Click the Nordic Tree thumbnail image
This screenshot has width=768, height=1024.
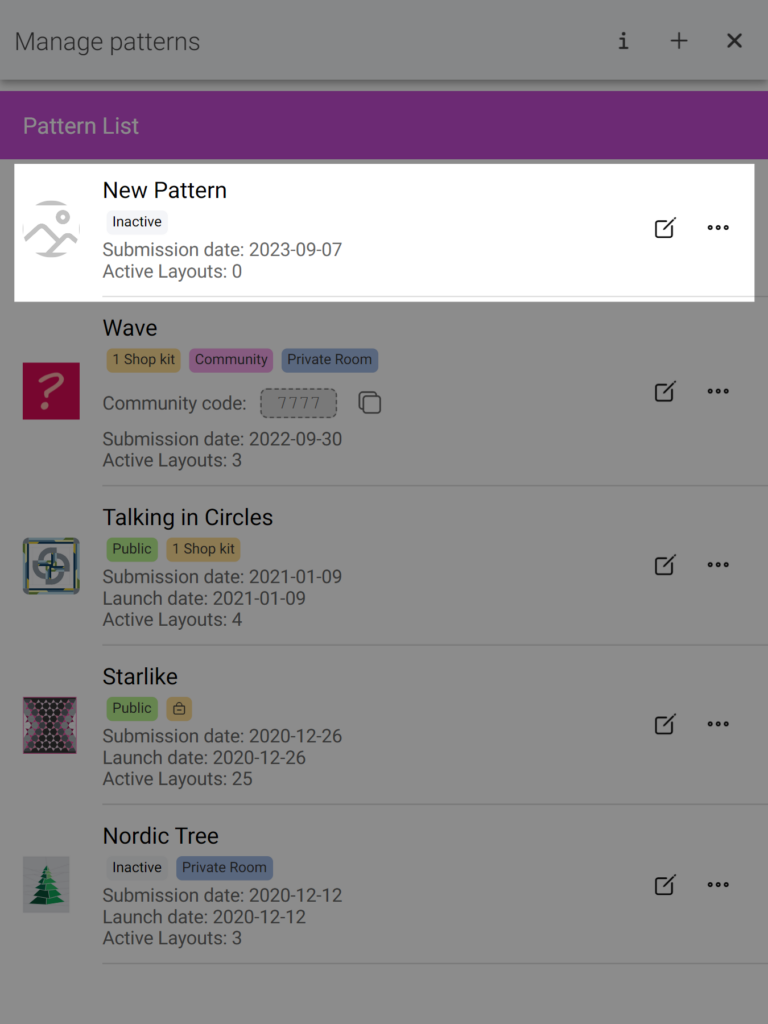(x=46, y=884)
